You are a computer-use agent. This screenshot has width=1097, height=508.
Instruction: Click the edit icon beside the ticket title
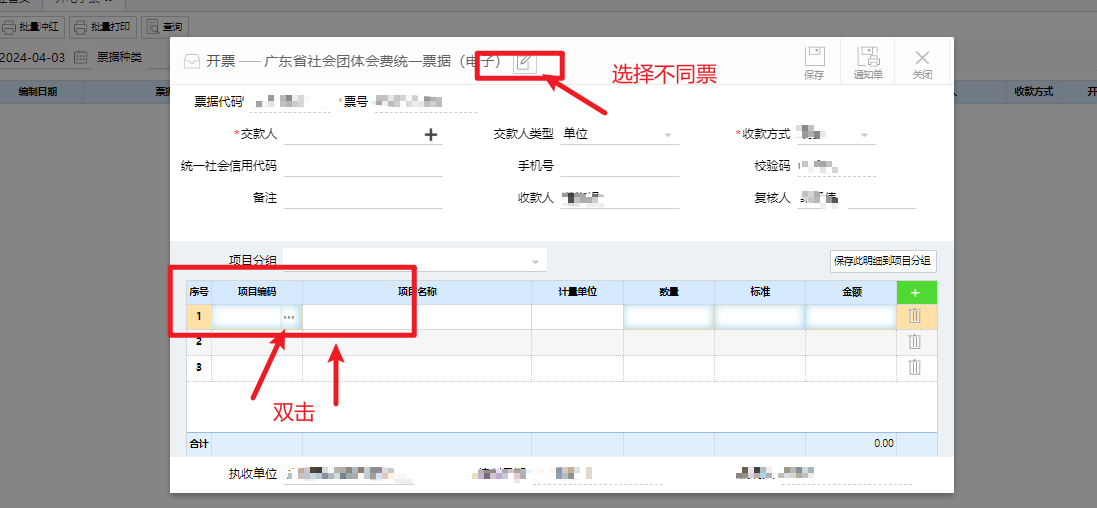click(x=525, y=62)
